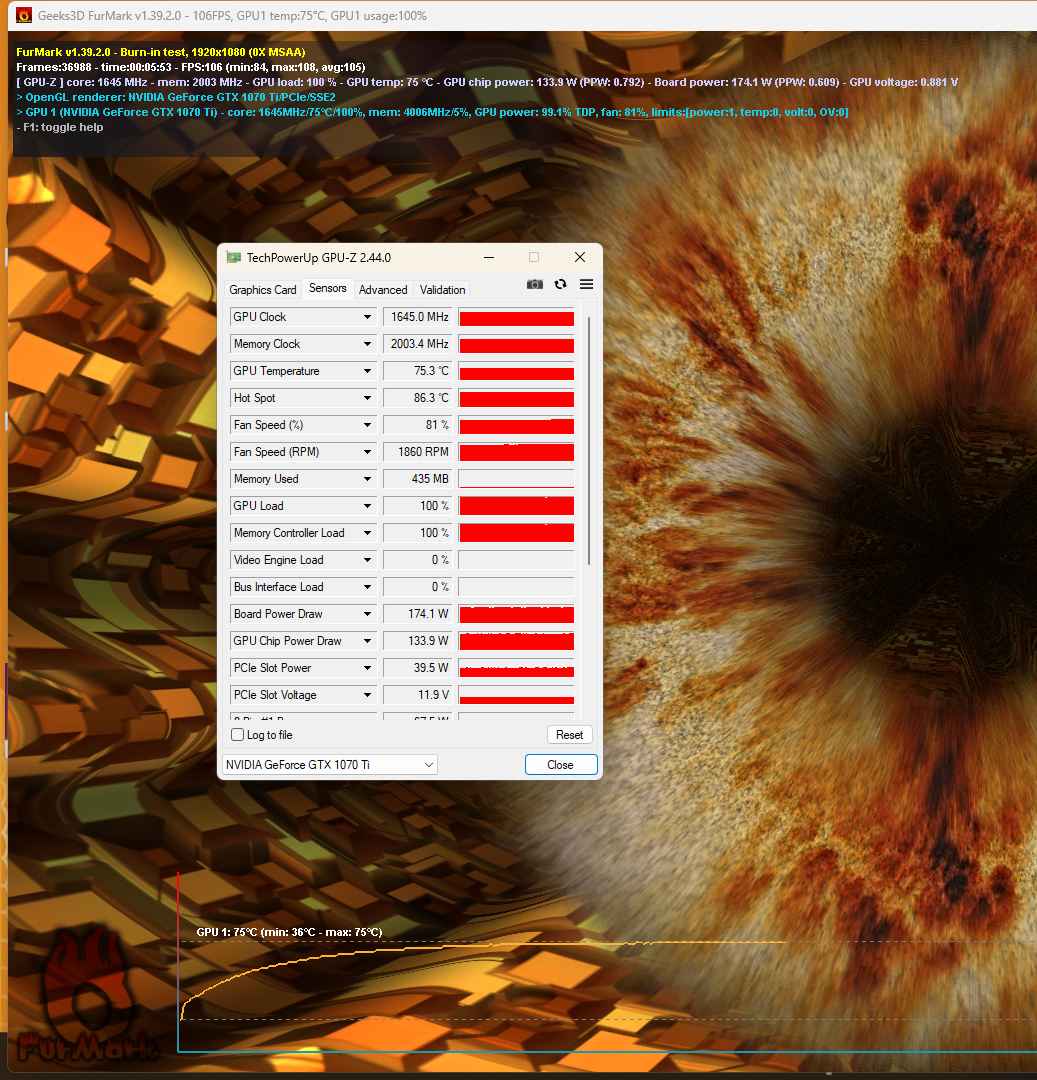1037x1080 pixels.
Task: Click the GPU-Z sensors vertical scrollbar
Action: point(589,441)
